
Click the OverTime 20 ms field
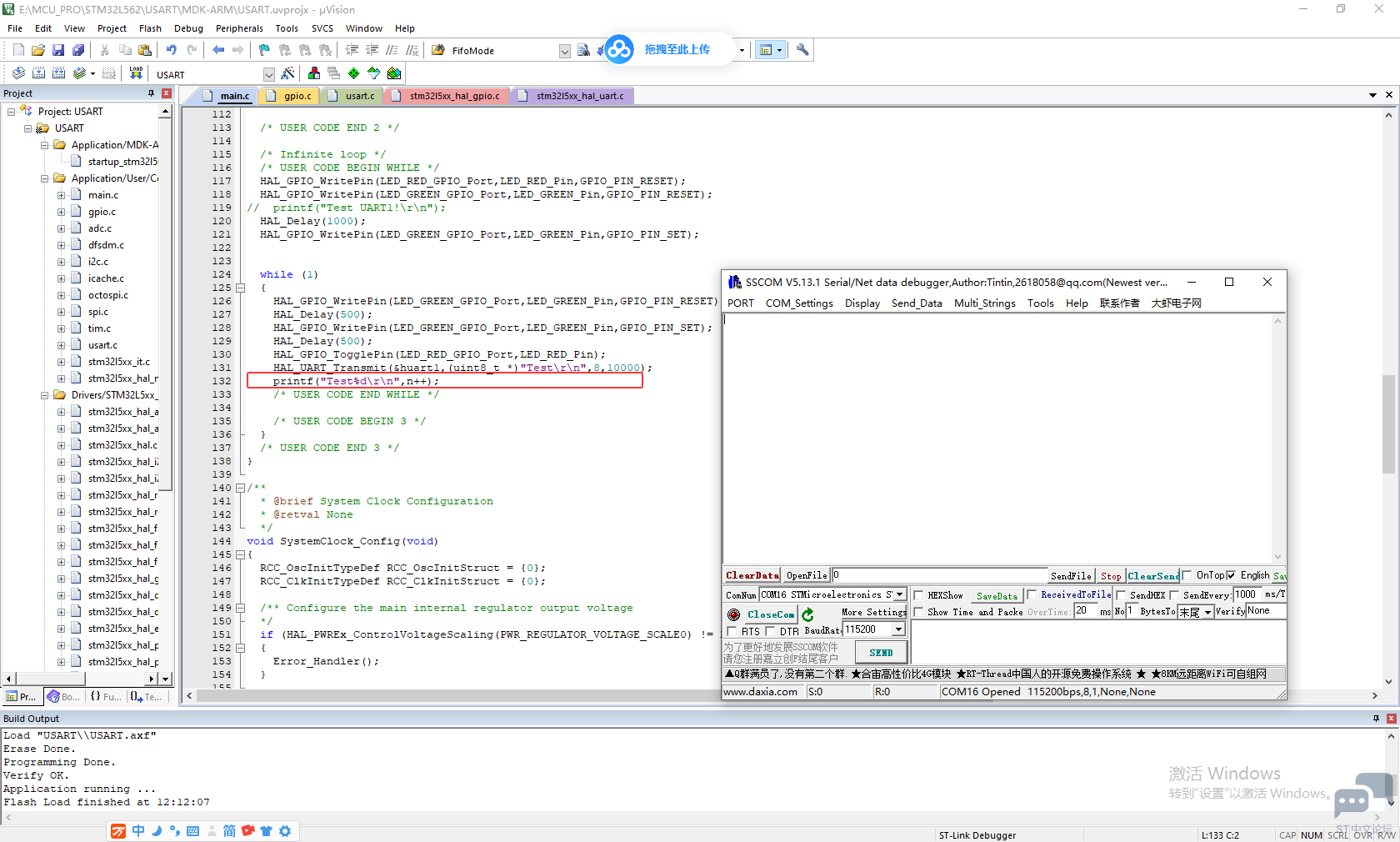1085,611
